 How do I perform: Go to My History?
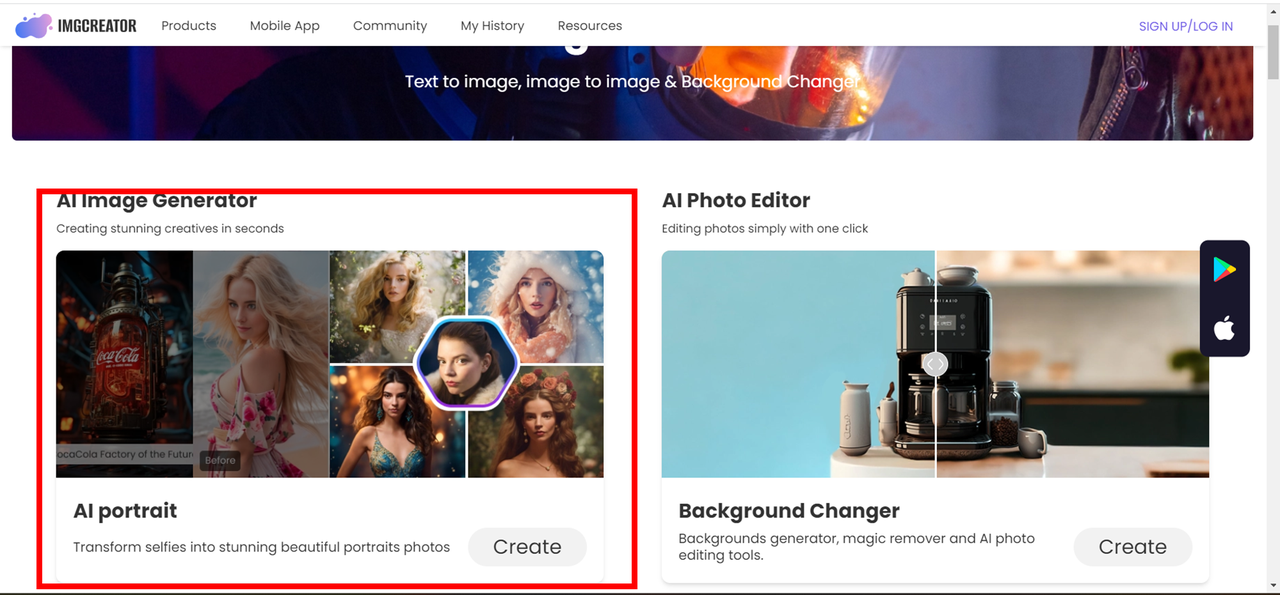click(x=492, y=26)
